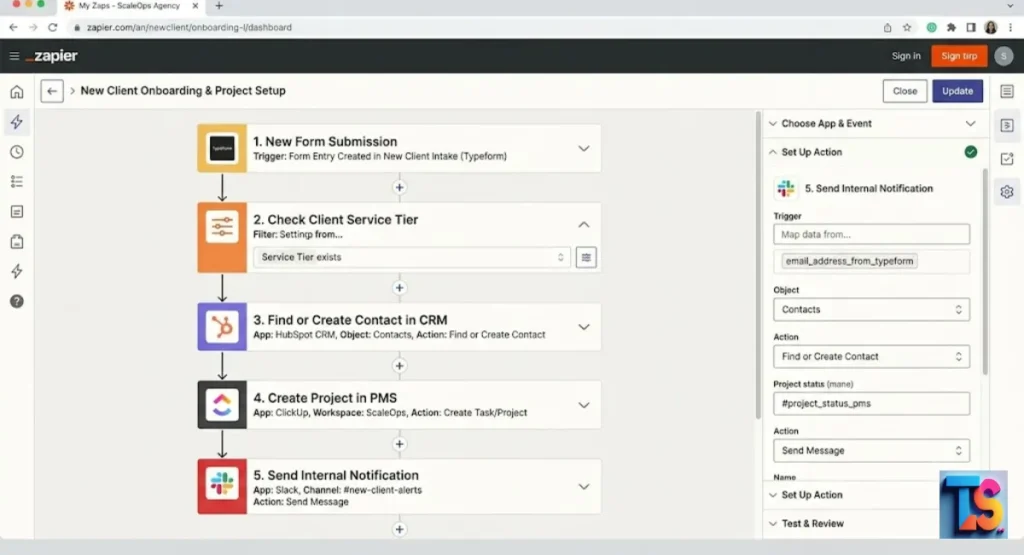Image resolution: width=1024 pixels, height=555 pixels.
Task: Add a step after Send Internal Notification
Action: click(400, 529)
